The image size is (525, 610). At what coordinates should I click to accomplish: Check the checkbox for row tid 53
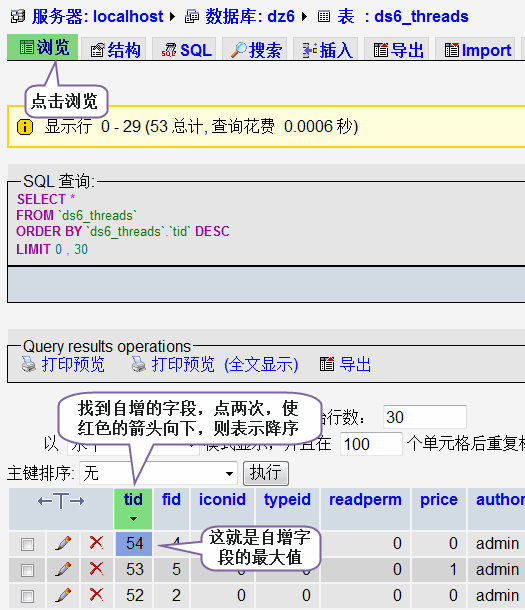[x=27, y=570]
